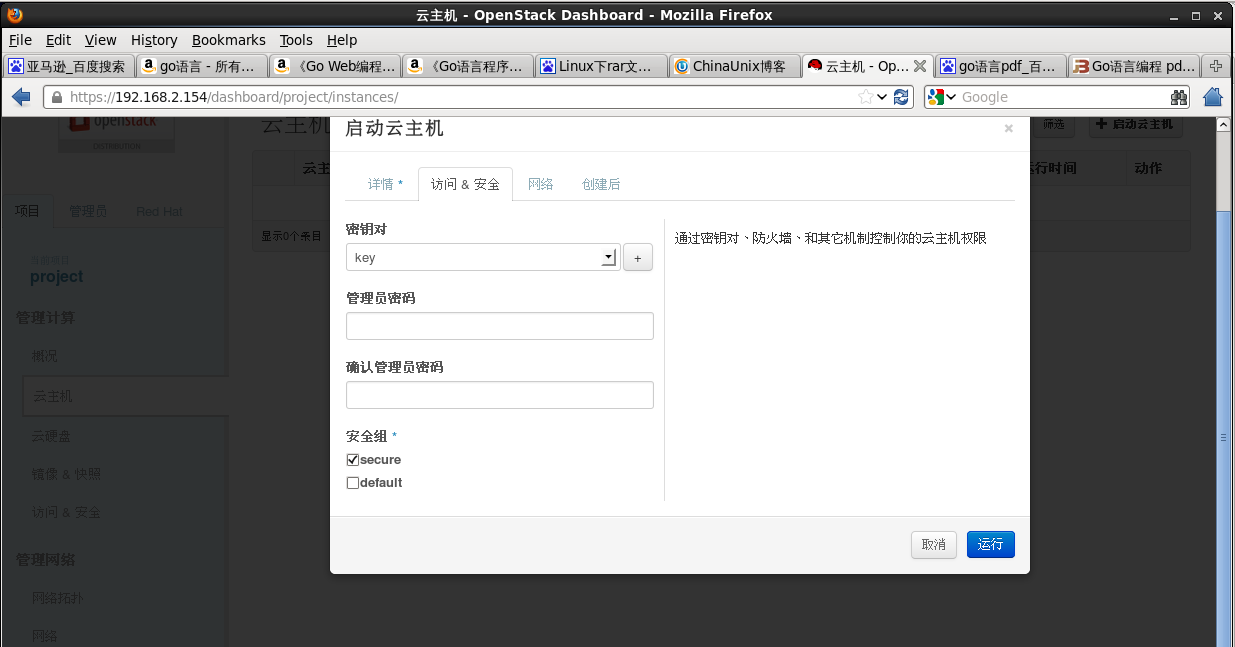Viewport: 1235px width, 647px height.
Task: Uncheck the secure security group
Action: pos(352,459)
